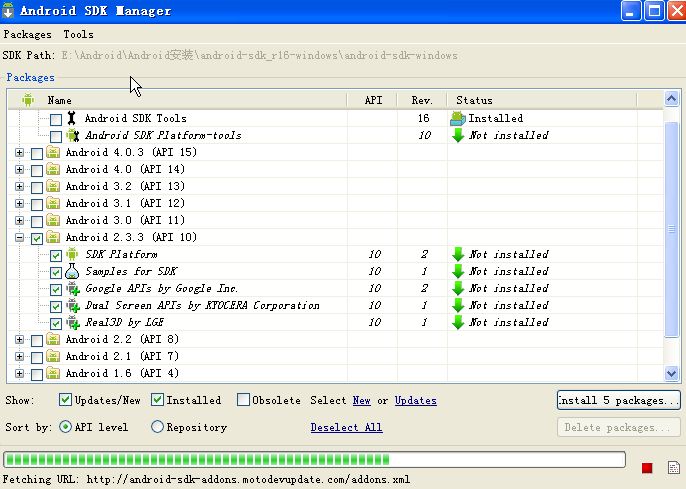Uncheck the Google APIs by Google Inc. checkbox
Viewport: 686px width, 489px height.
click(56, 290)
